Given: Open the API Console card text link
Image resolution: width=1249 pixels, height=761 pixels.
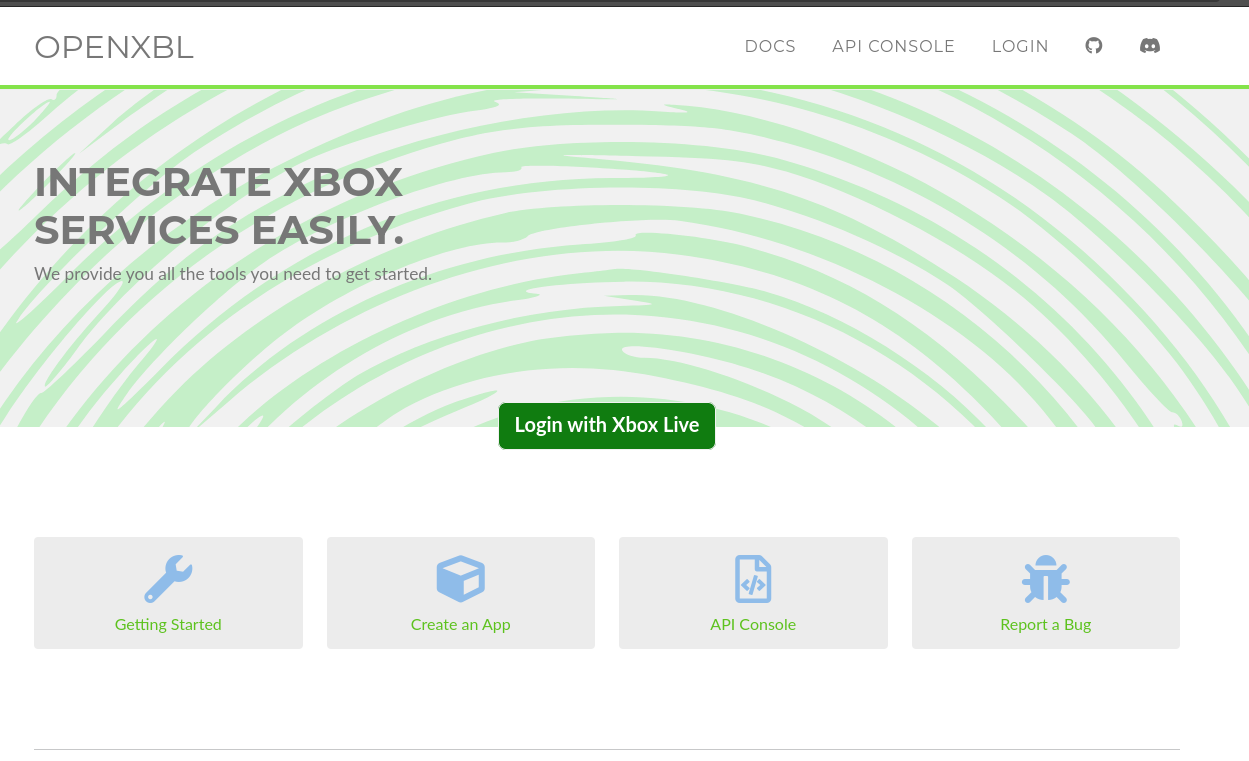Looking at the screenshot, I should [753, 625].
